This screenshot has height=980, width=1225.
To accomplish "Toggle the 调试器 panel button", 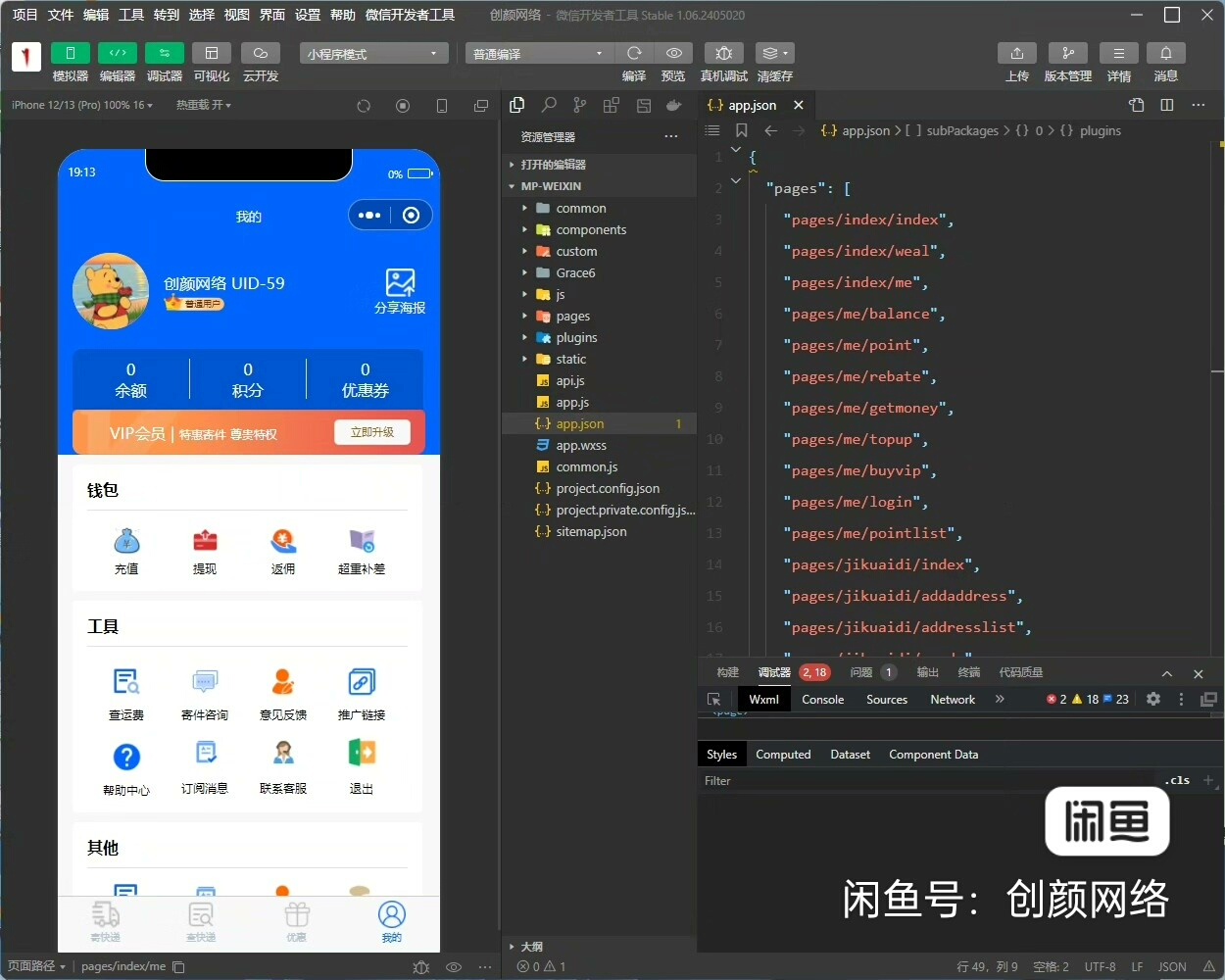I will point(164,53).
